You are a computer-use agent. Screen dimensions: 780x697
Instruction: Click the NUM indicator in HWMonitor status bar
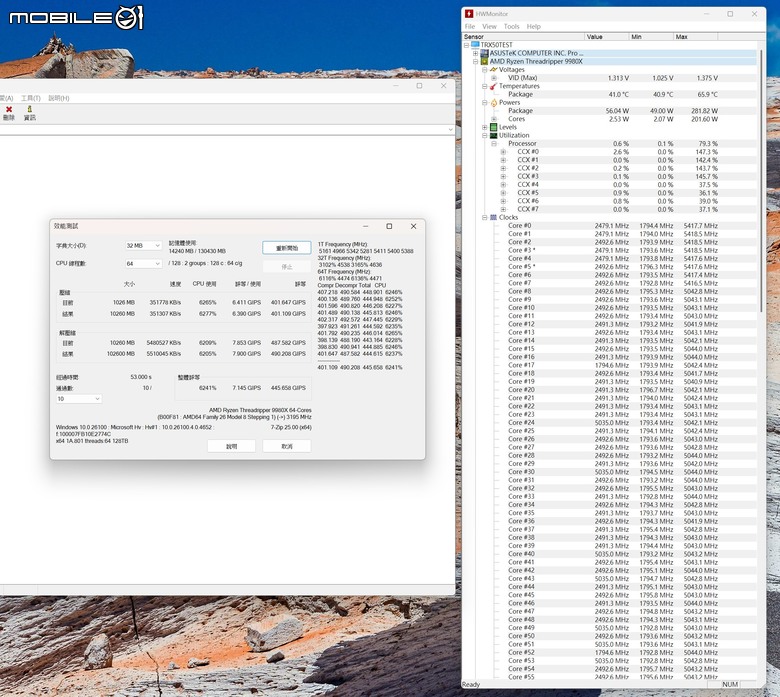(x=730, y=685)
